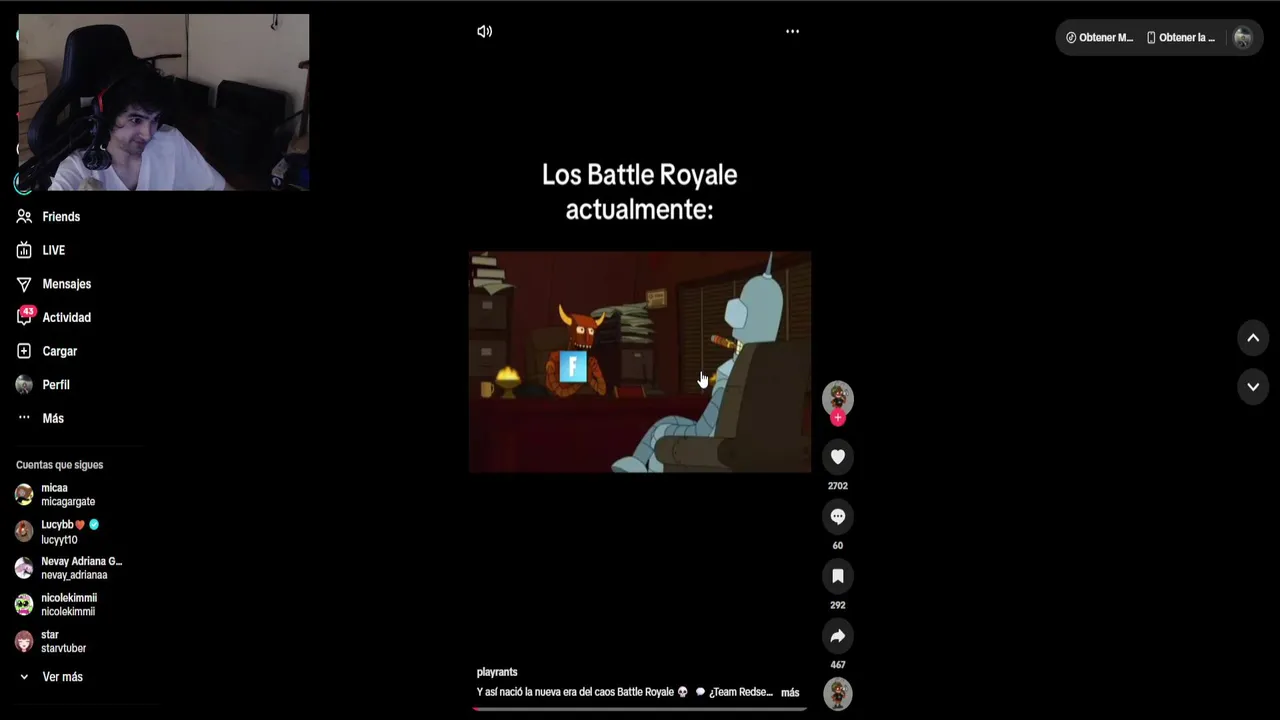Click the lucyyt10 profile avatar

click(24, 532)
